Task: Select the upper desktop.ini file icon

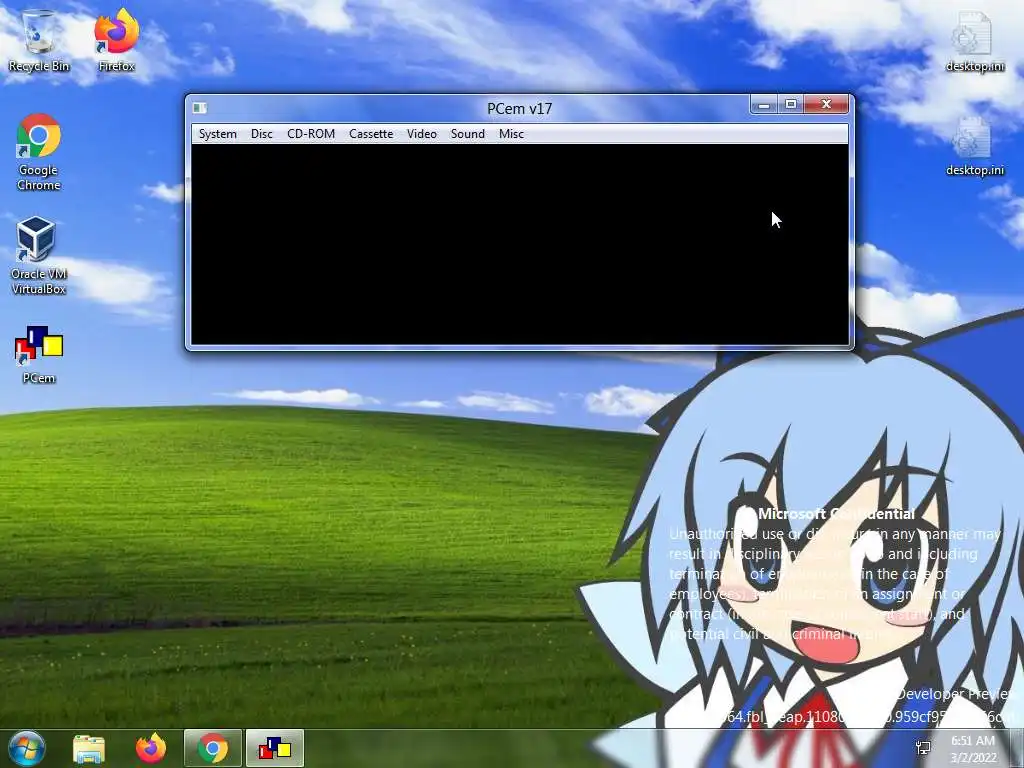Action: pos(974,40)
